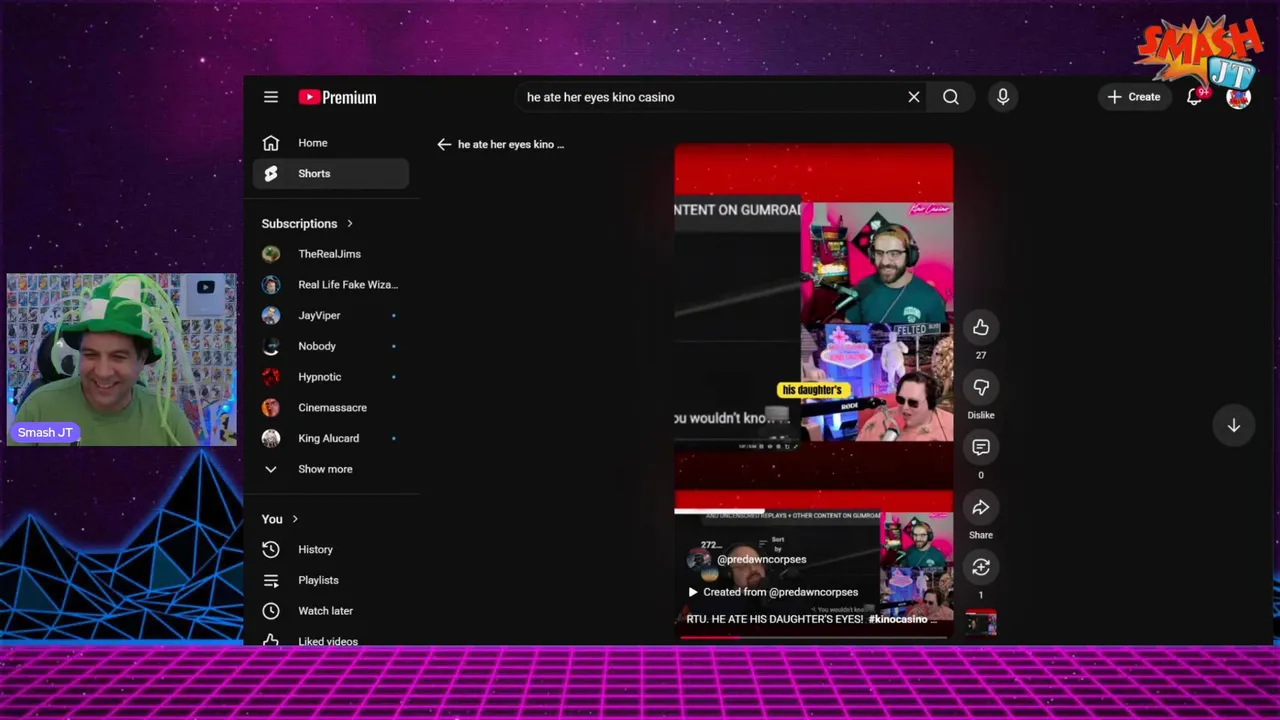Open Liked videos list
This screenshot has height=720, width=1280.
pyautogui.click(x=331, y=639)
